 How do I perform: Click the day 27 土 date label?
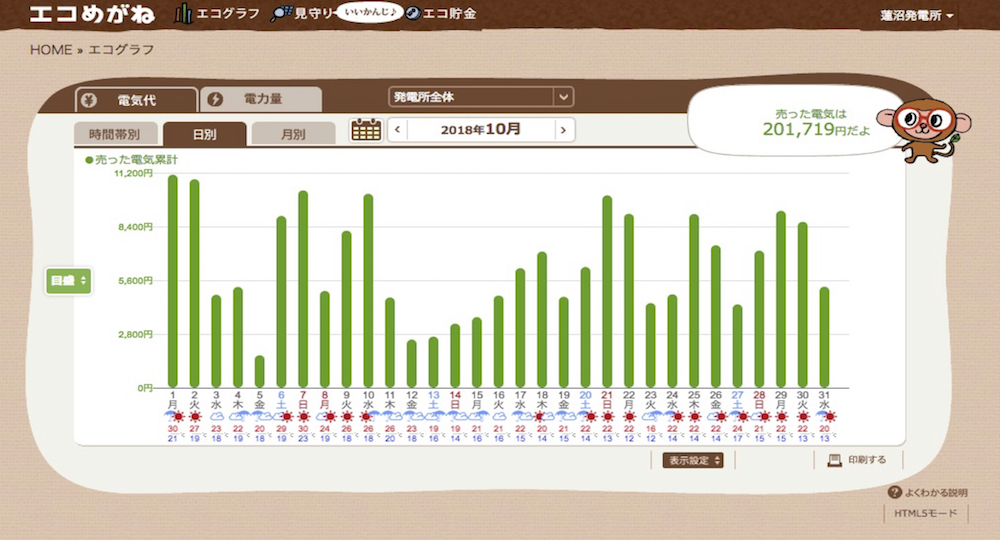point(737,400)
